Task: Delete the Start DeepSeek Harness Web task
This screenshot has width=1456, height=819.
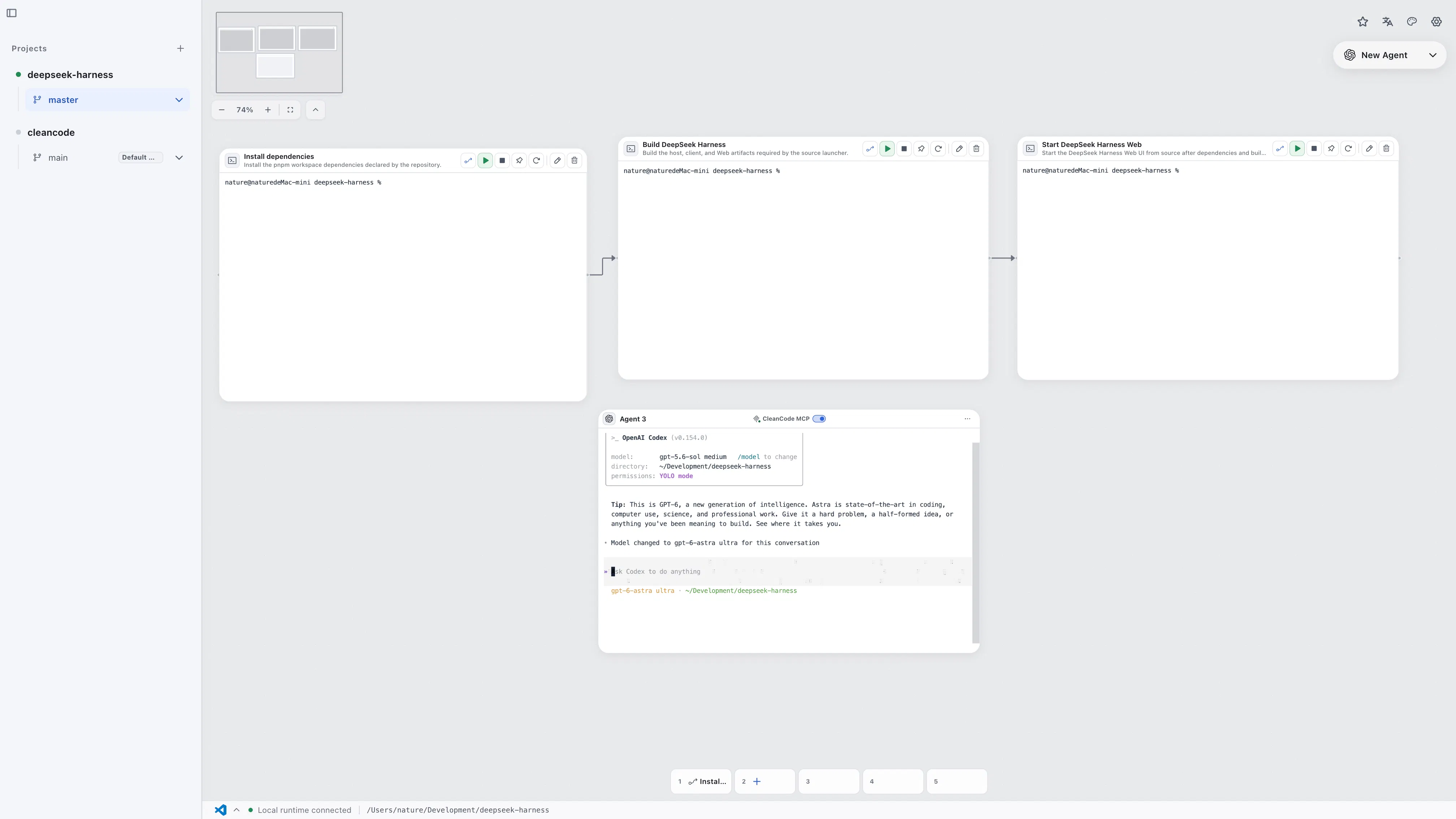Action: pyautogui.click(x=1386, y=148)
